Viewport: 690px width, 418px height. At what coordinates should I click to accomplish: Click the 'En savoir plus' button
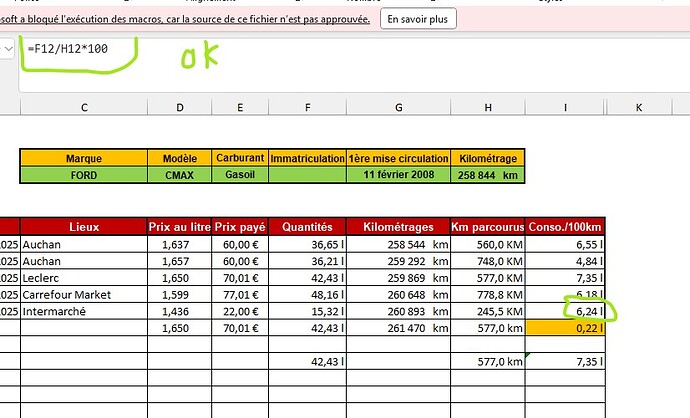click(418, 19)
